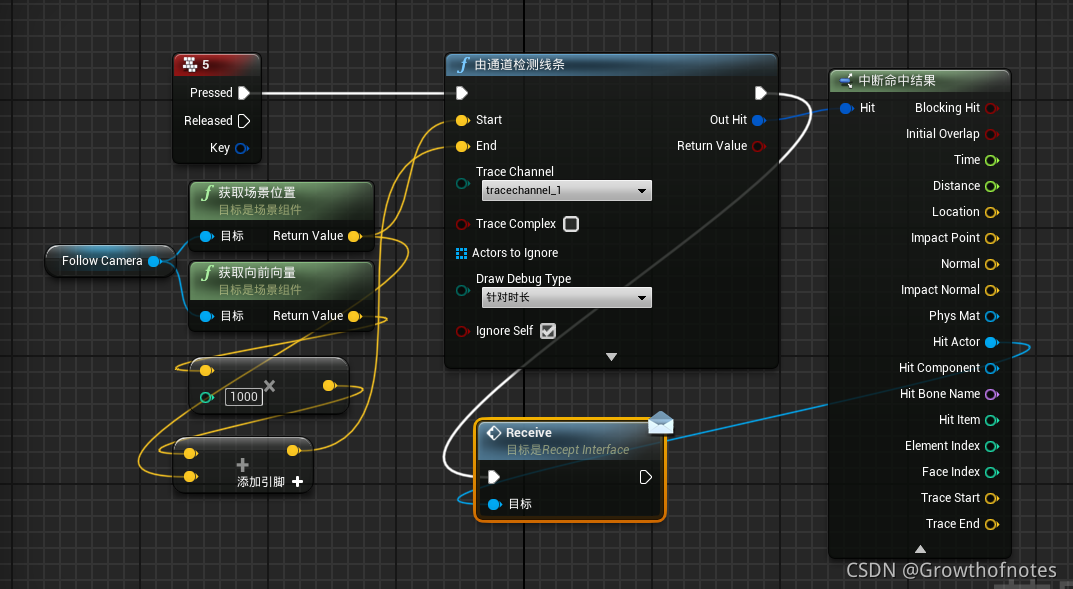Click the 1000 value input field
This screenshot has width=1073, height=589.
pos(243,397)
